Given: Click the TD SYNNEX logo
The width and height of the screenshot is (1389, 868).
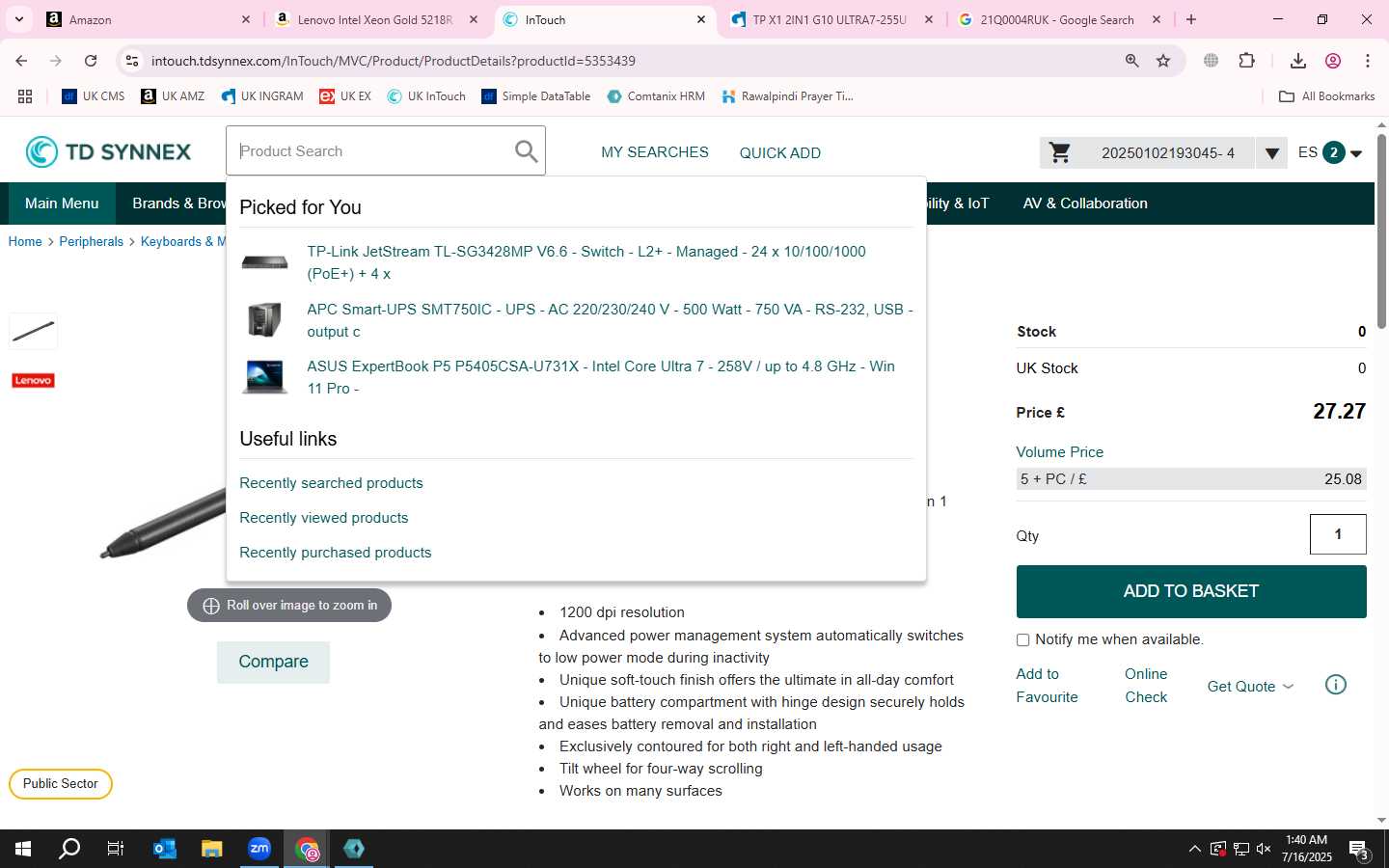Looking at the screenshot, I should click(x=108, y=151).
